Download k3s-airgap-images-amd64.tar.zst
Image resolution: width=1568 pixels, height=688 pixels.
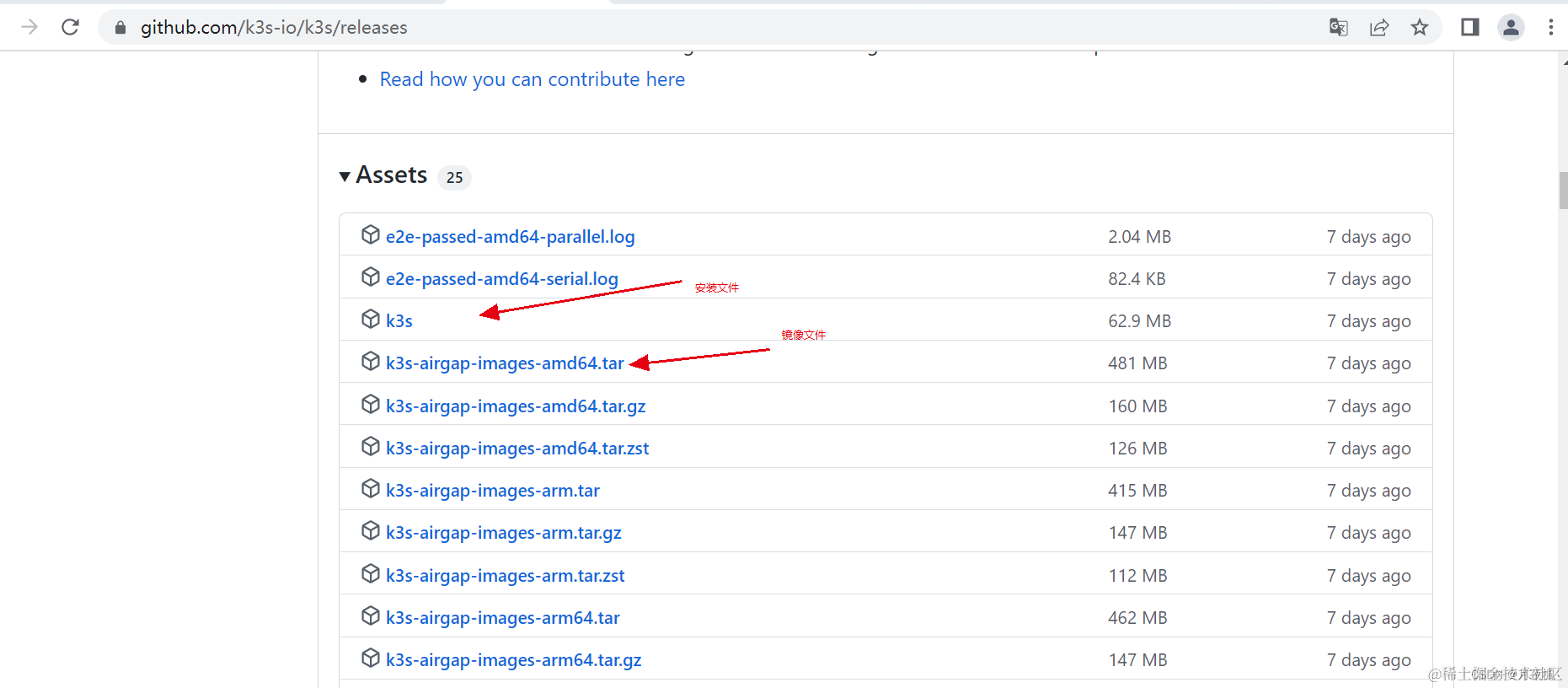517,449
